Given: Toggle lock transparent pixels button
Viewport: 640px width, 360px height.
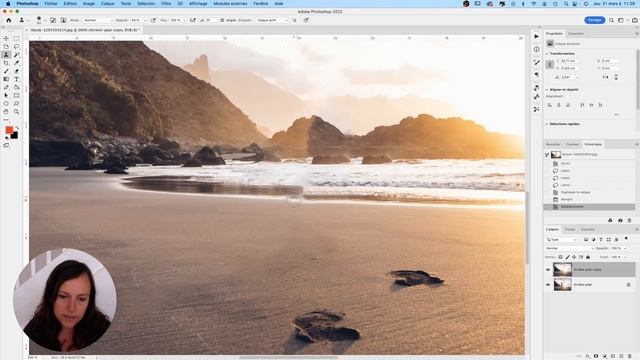Looking at the screenshot, I should (560, 257).
